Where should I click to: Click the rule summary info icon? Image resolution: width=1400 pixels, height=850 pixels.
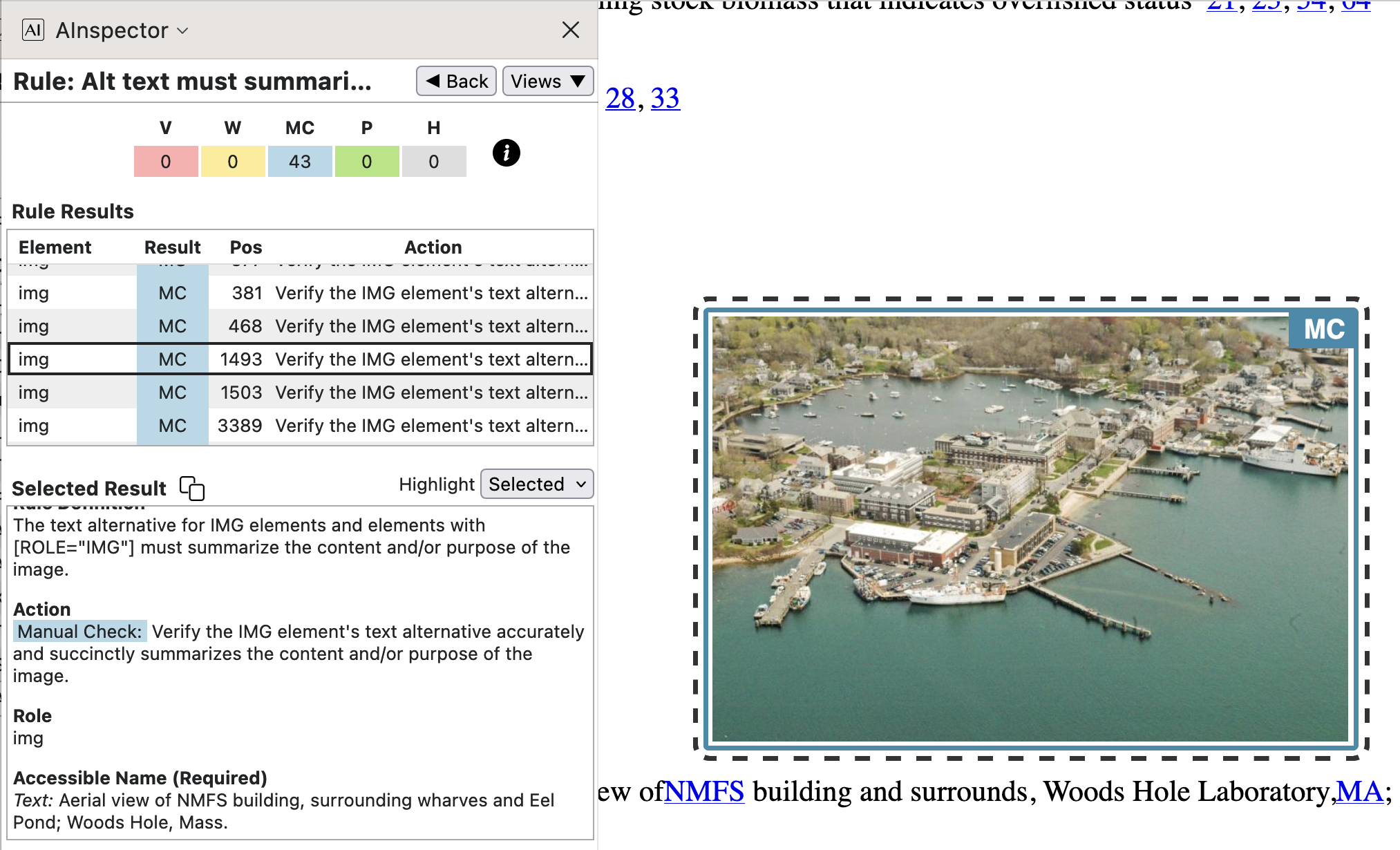506,153
